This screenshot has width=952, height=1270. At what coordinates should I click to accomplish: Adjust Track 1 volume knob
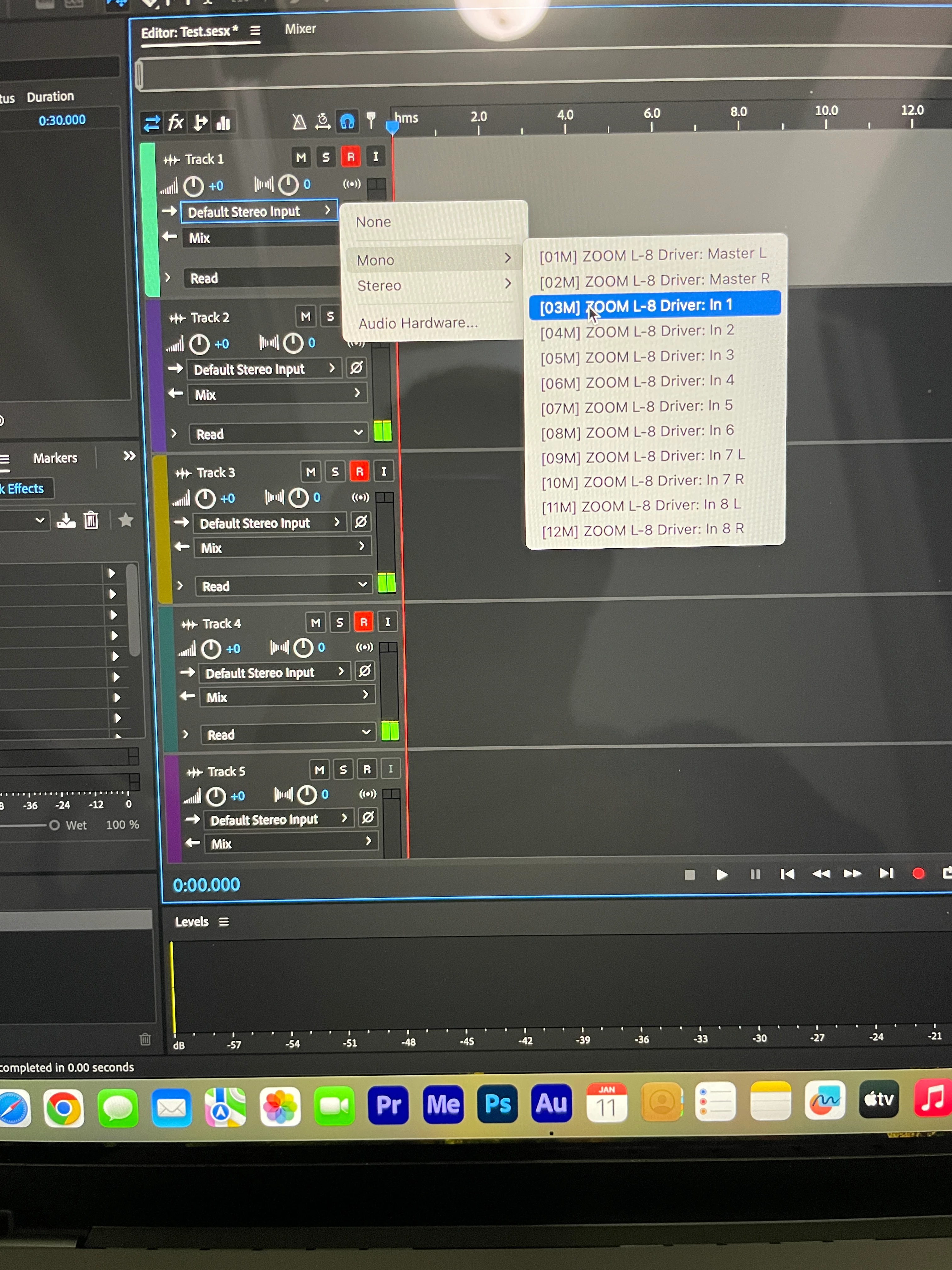pyautogui.click(x=193, y=186)
